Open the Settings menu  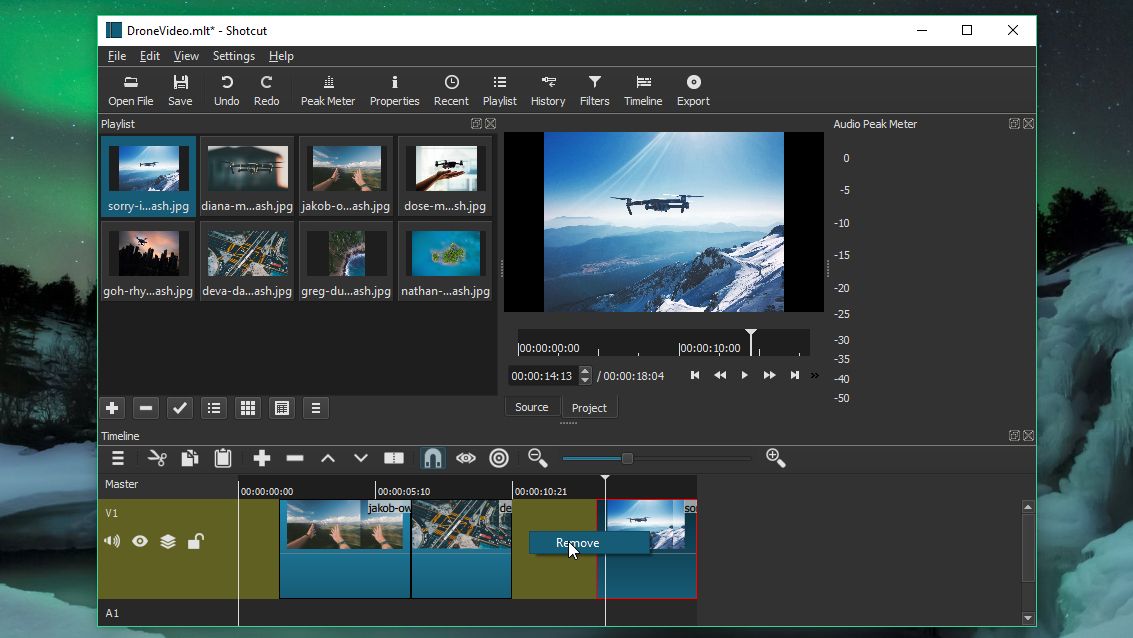tap(233, 56)
